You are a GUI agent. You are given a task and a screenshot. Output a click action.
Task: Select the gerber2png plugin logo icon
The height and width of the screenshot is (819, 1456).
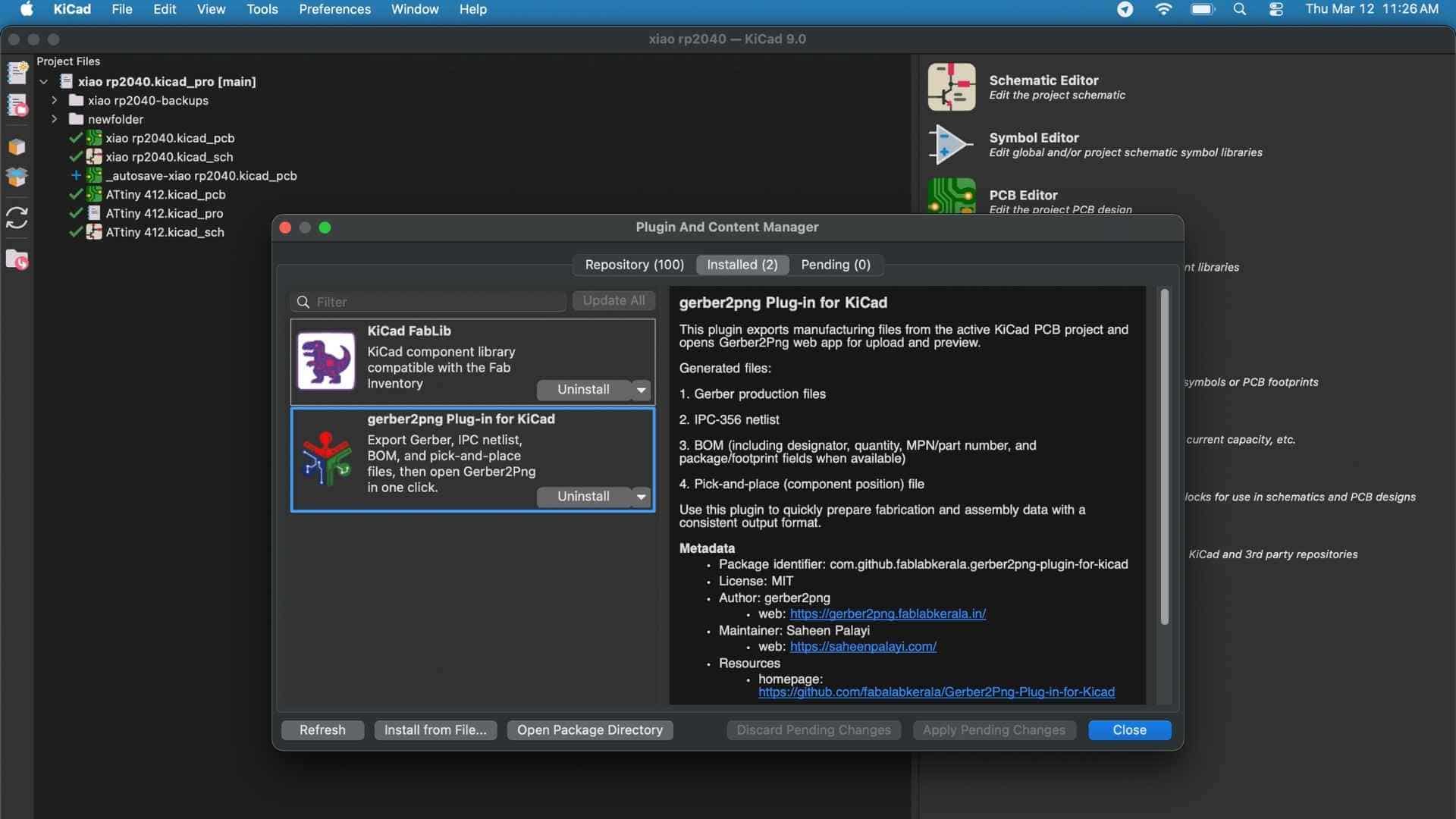[326, 458]
